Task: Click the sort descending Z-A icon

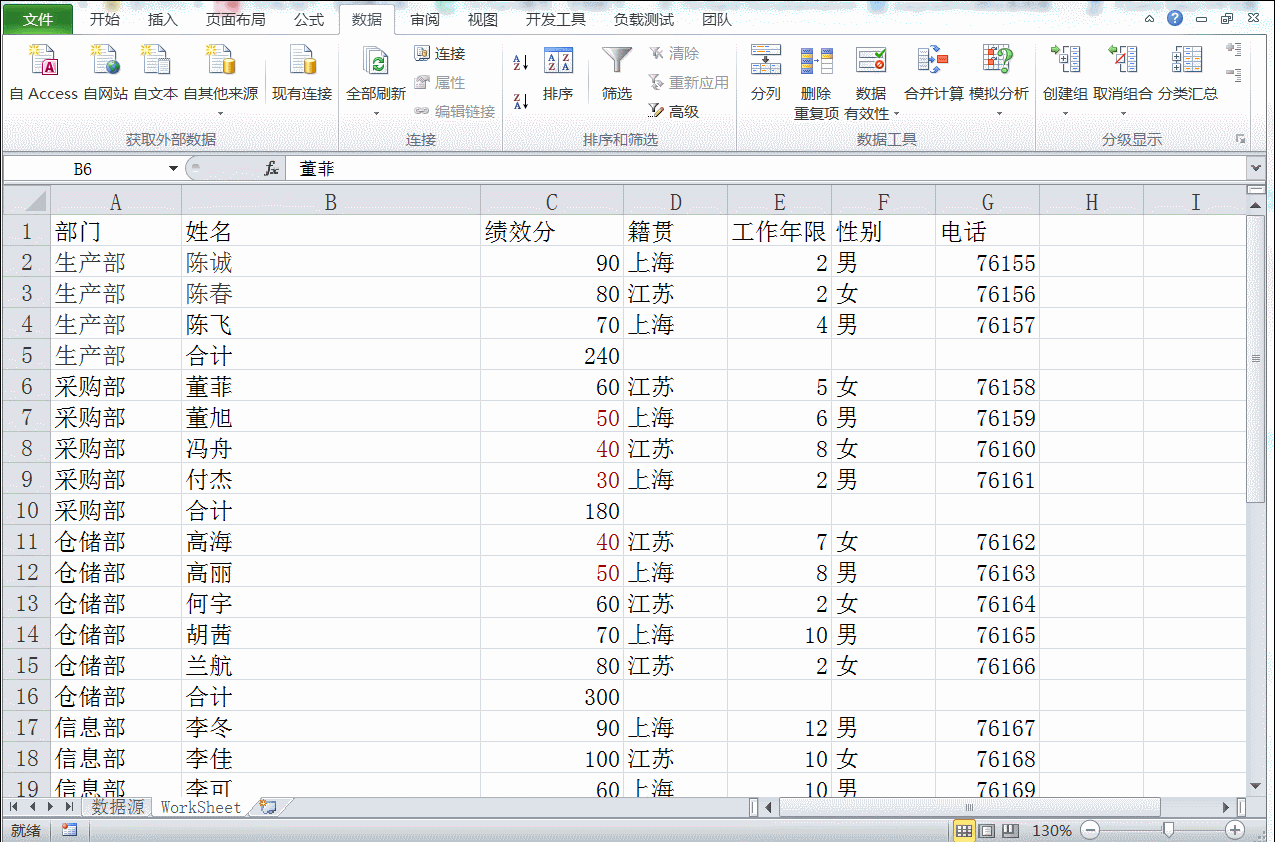Action: tap(521, 101)
